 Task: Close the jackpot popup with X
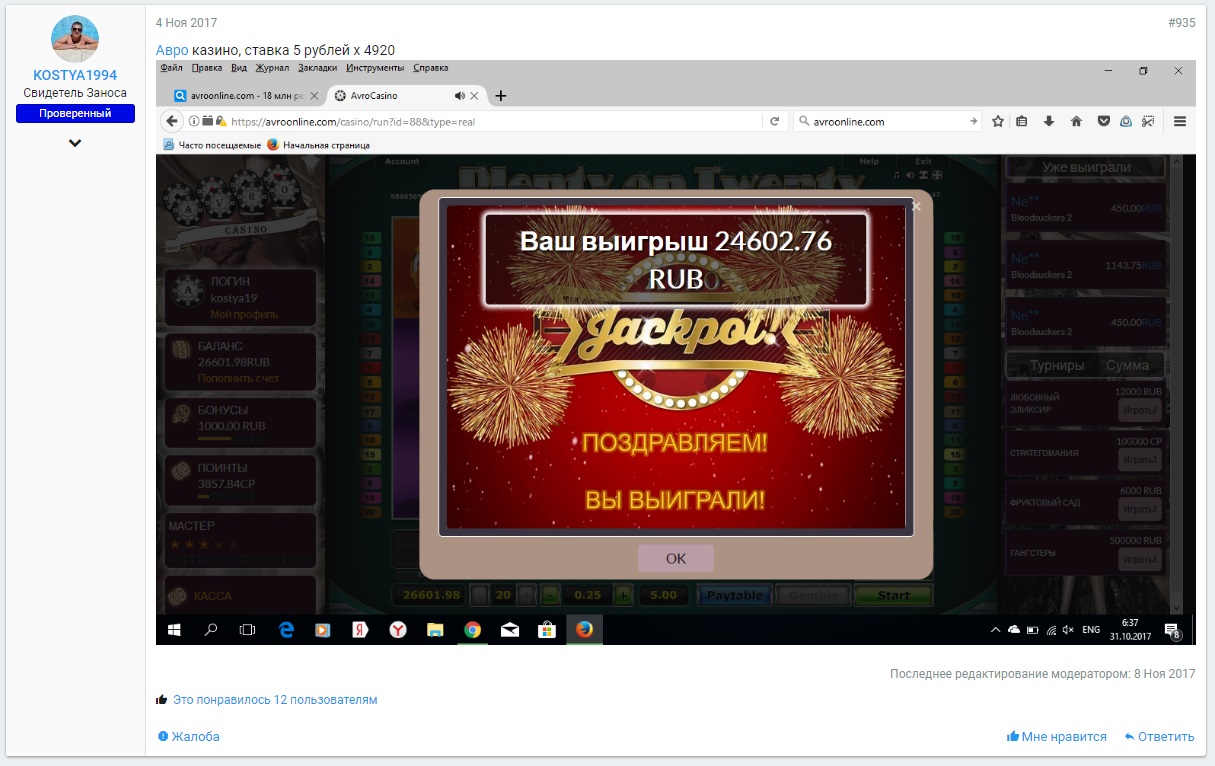click(x=916, y=207)
